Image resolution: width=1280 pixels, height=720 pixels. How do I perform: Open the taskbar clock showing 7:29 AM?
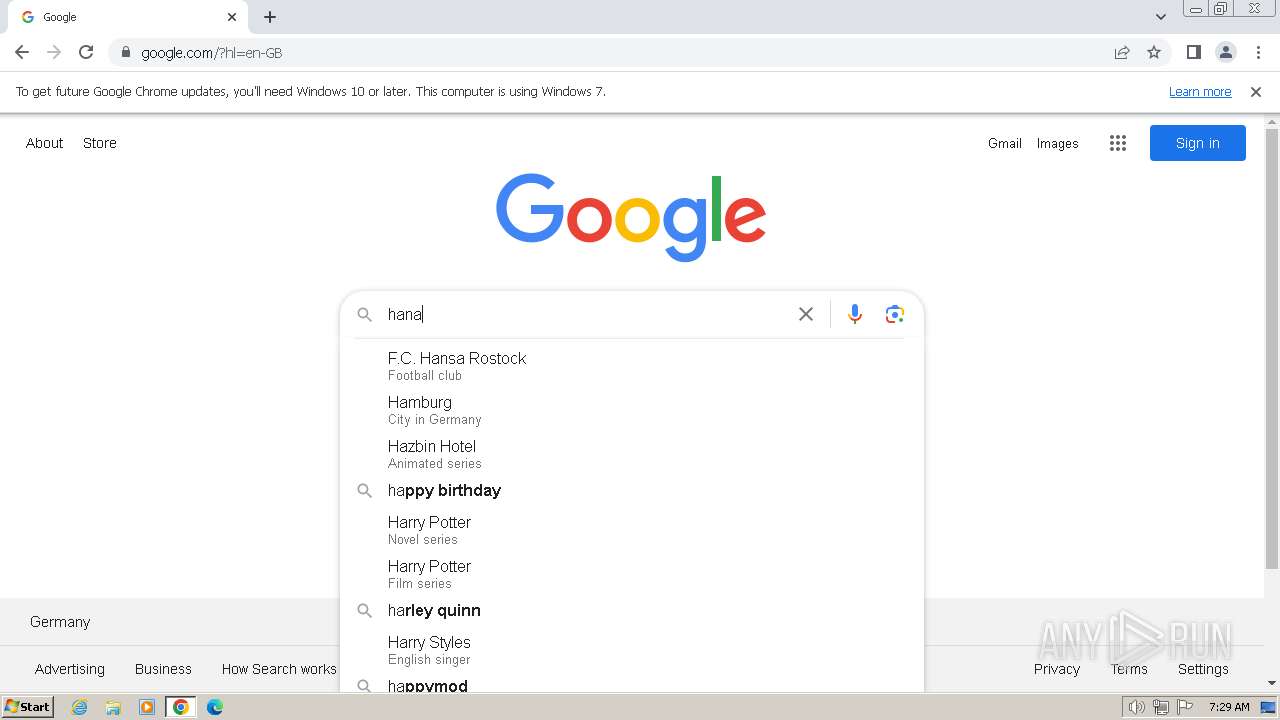1229,707
